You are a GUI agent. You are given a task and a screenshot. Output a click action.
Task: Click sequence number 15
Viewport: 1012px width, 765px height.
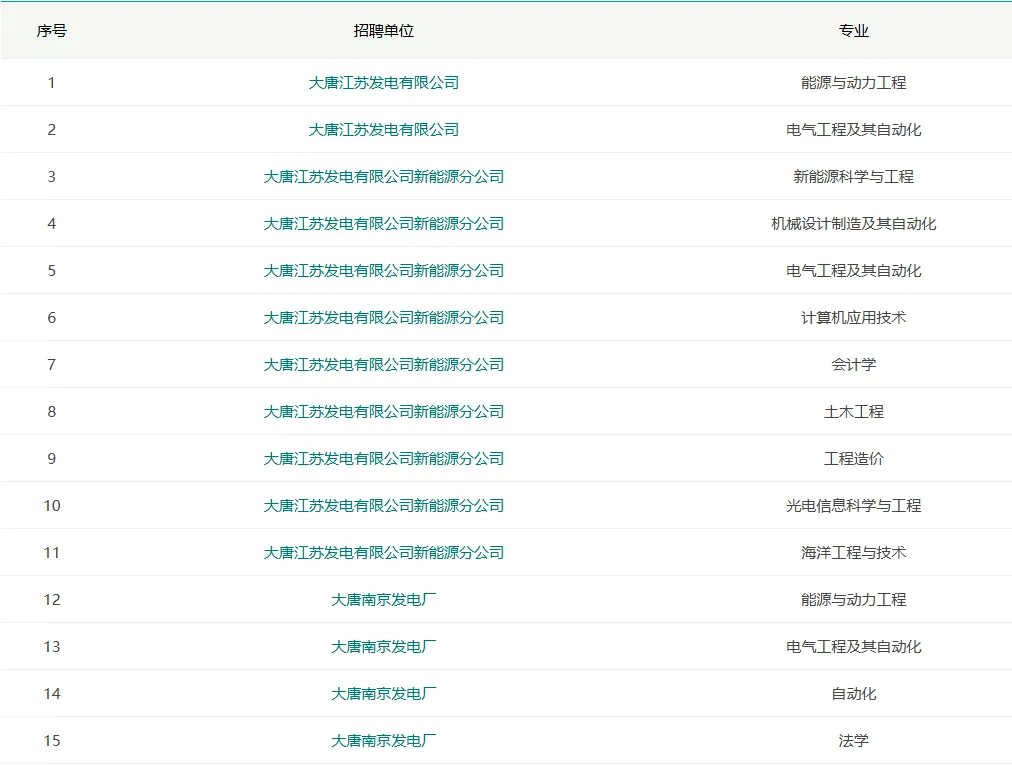(52, 740)
